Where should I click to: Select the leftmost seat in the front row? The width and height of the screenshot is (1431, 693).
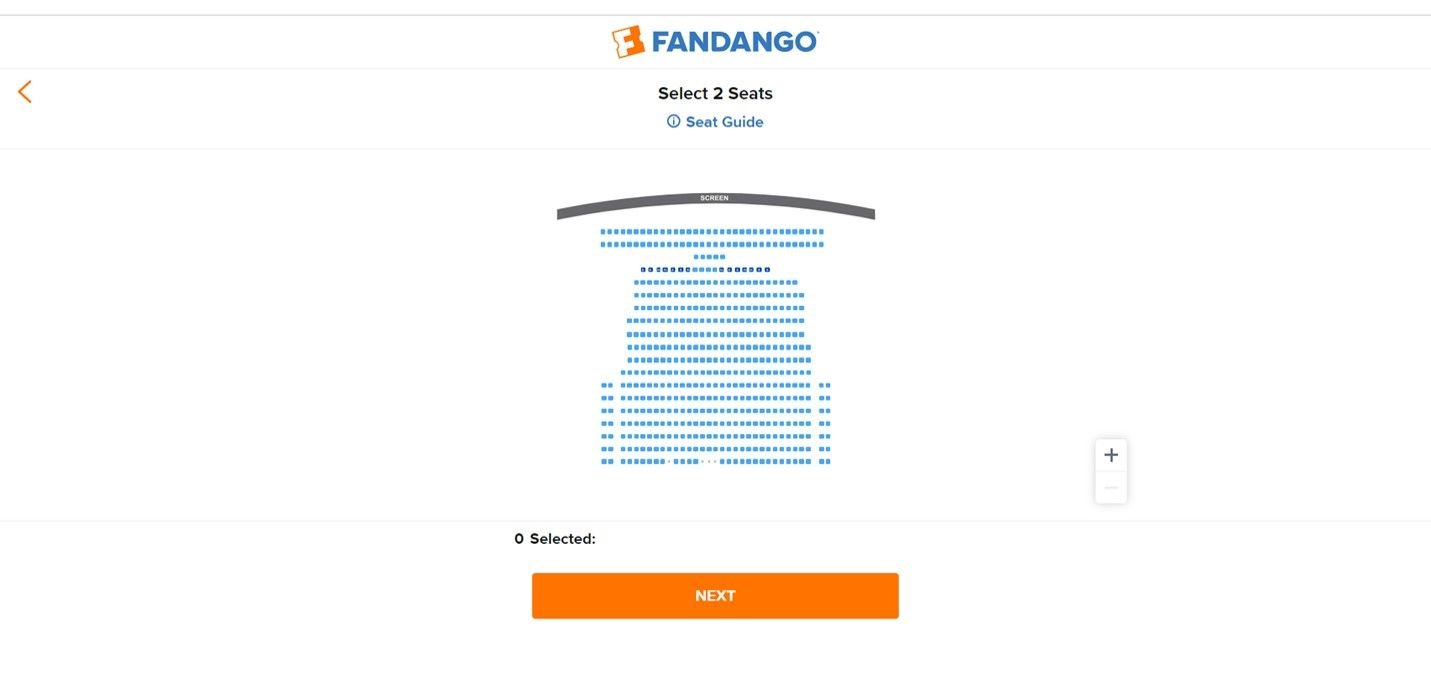[603, 232]
